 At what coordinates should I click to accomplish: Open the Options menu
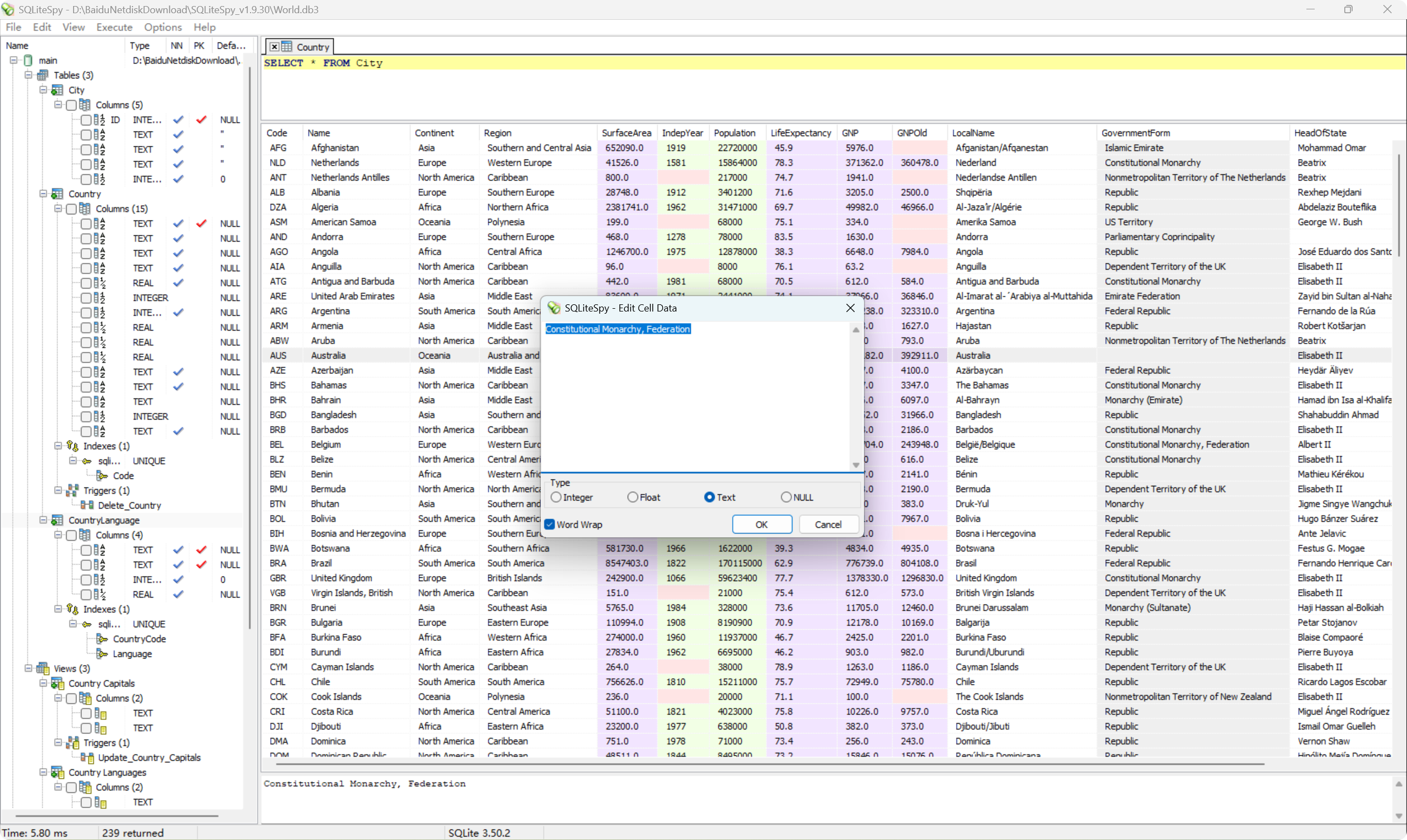(163, 27)
